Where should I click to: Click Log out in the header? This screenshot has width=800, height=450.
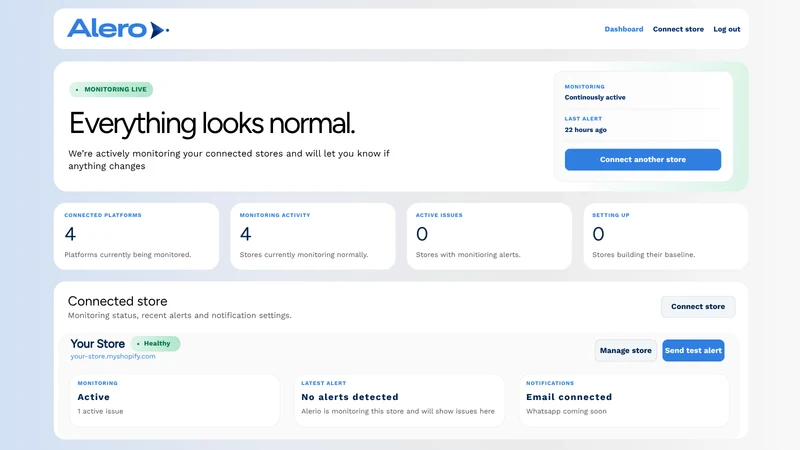[727, 29]
